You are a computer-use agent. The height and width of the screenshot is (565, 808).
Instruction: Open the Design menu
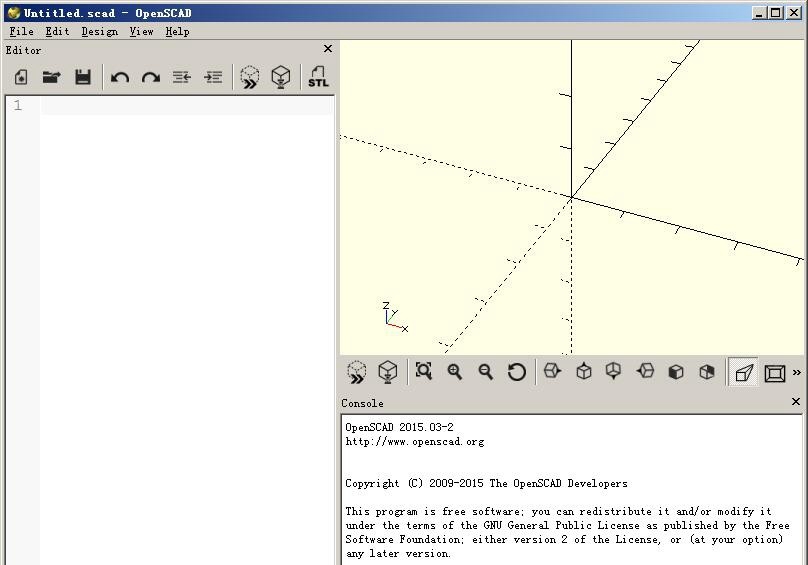(x=99, y=31)
